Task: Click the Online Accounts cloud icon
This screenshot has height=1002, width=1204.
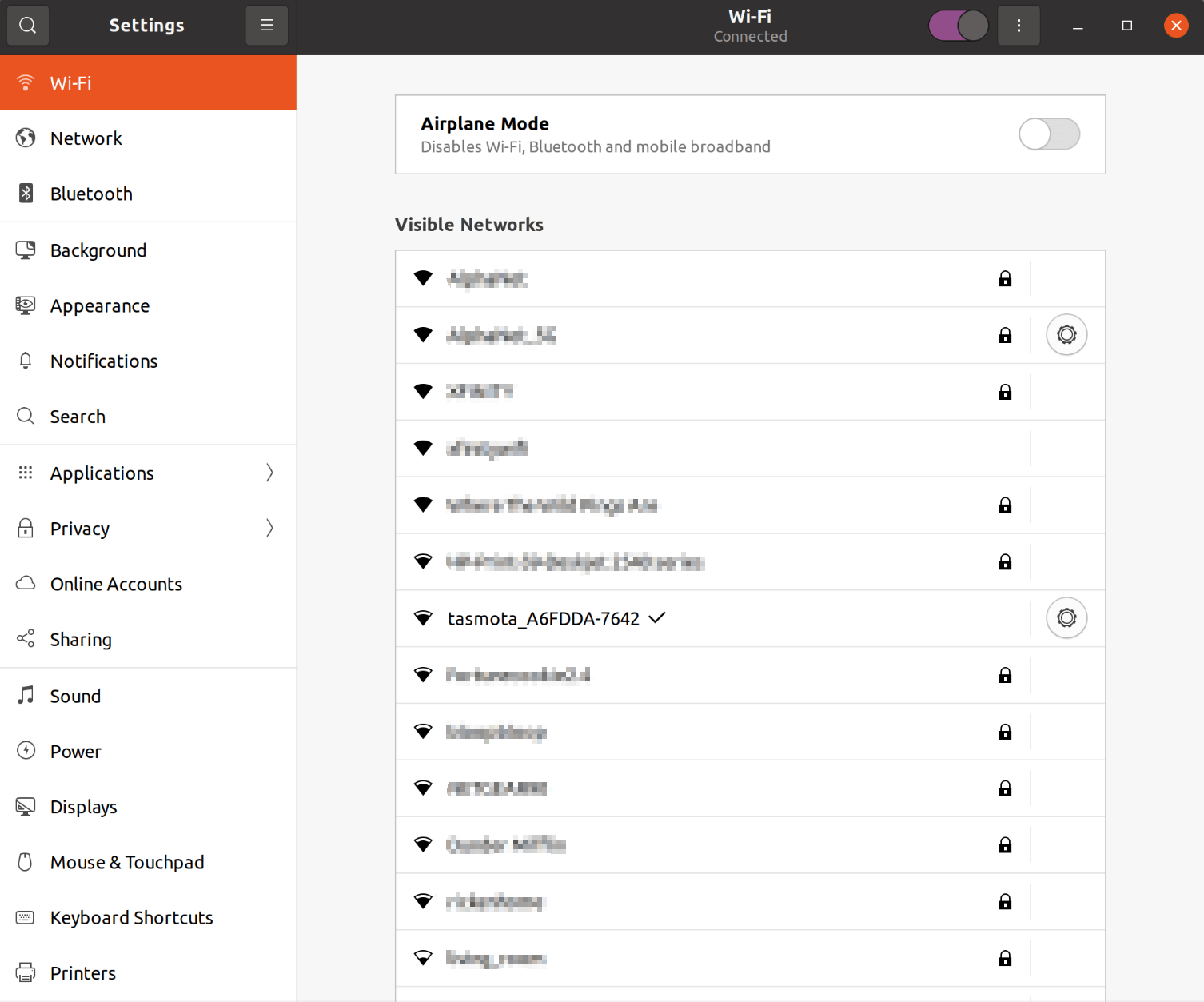Action: click(x=26, y=584)
